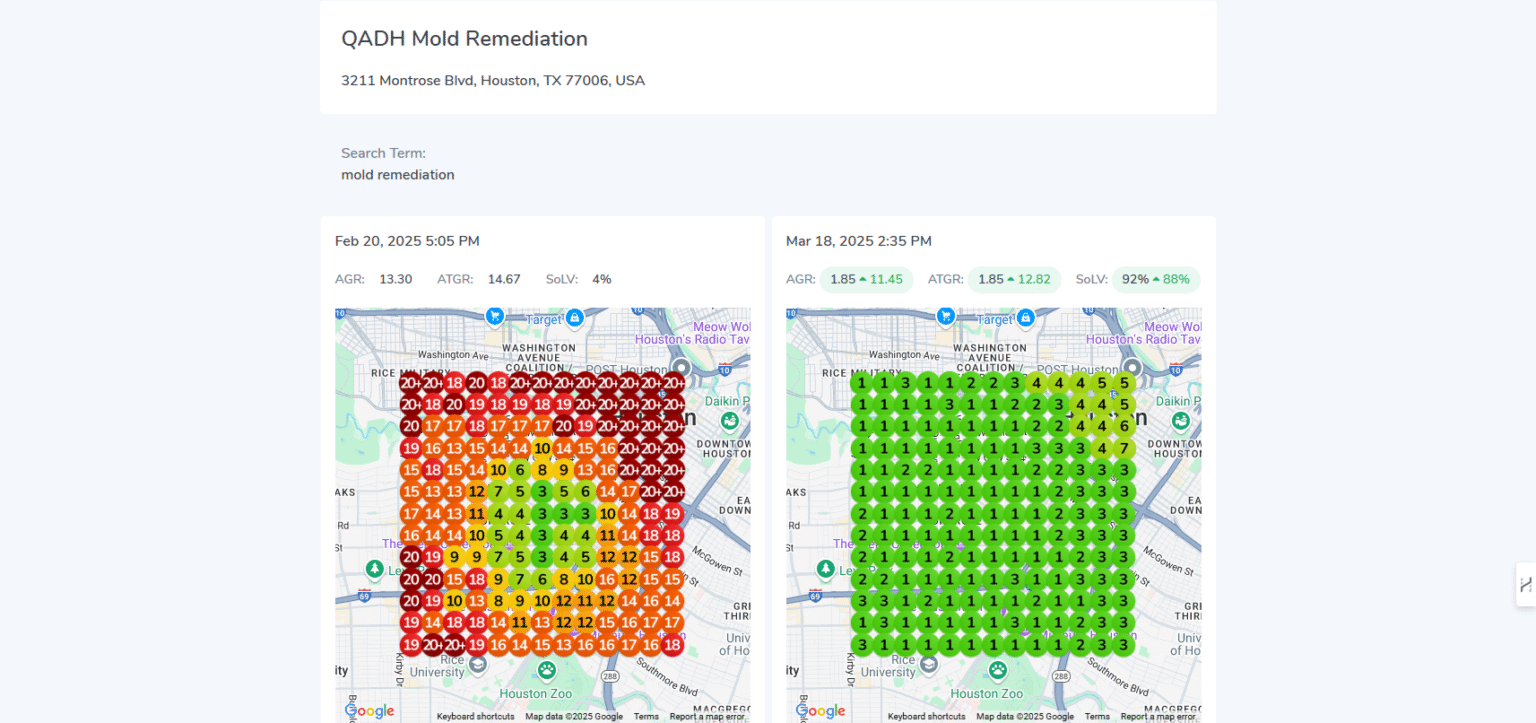The image size is (1536, 723).
Task: Click Rice University graduation cap icon on Mar 18 map
Action: click(929, 664)
